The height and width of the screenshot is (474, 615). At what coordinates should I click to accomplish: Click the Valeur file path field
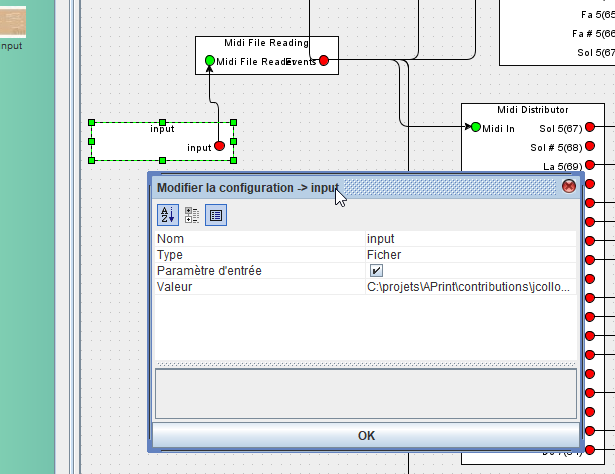pyautogui.click(x=470, y=287)
